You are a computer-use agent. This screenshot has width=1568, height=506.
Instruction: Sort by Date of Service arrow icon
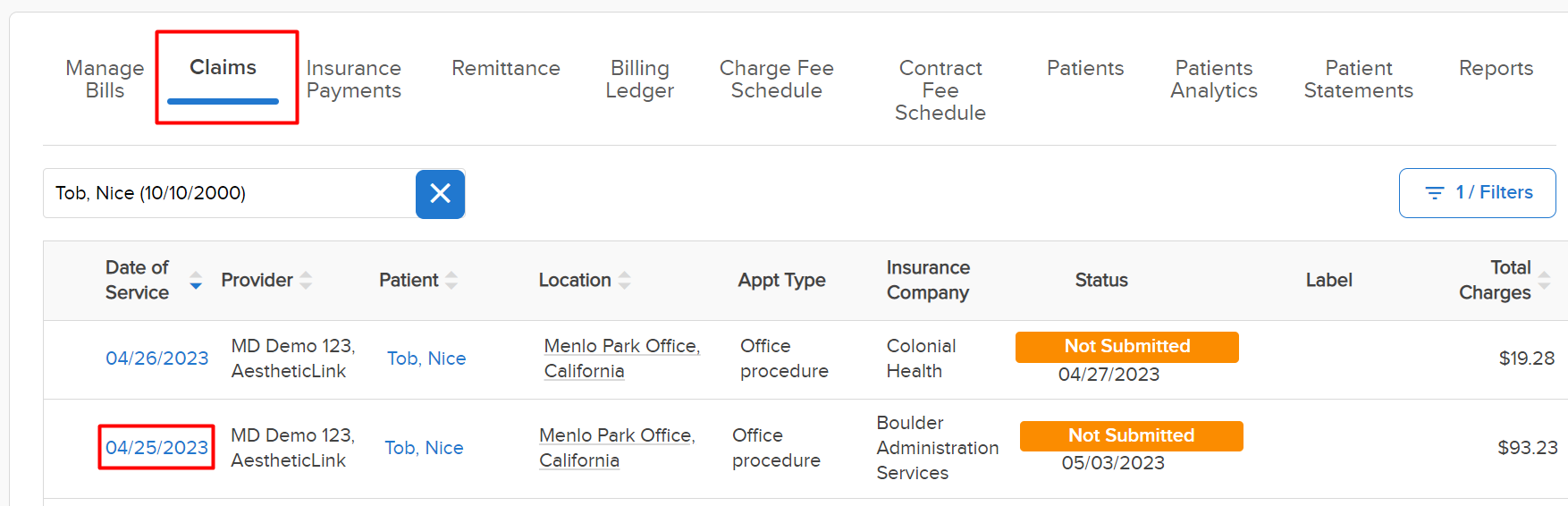pos(196,281)
